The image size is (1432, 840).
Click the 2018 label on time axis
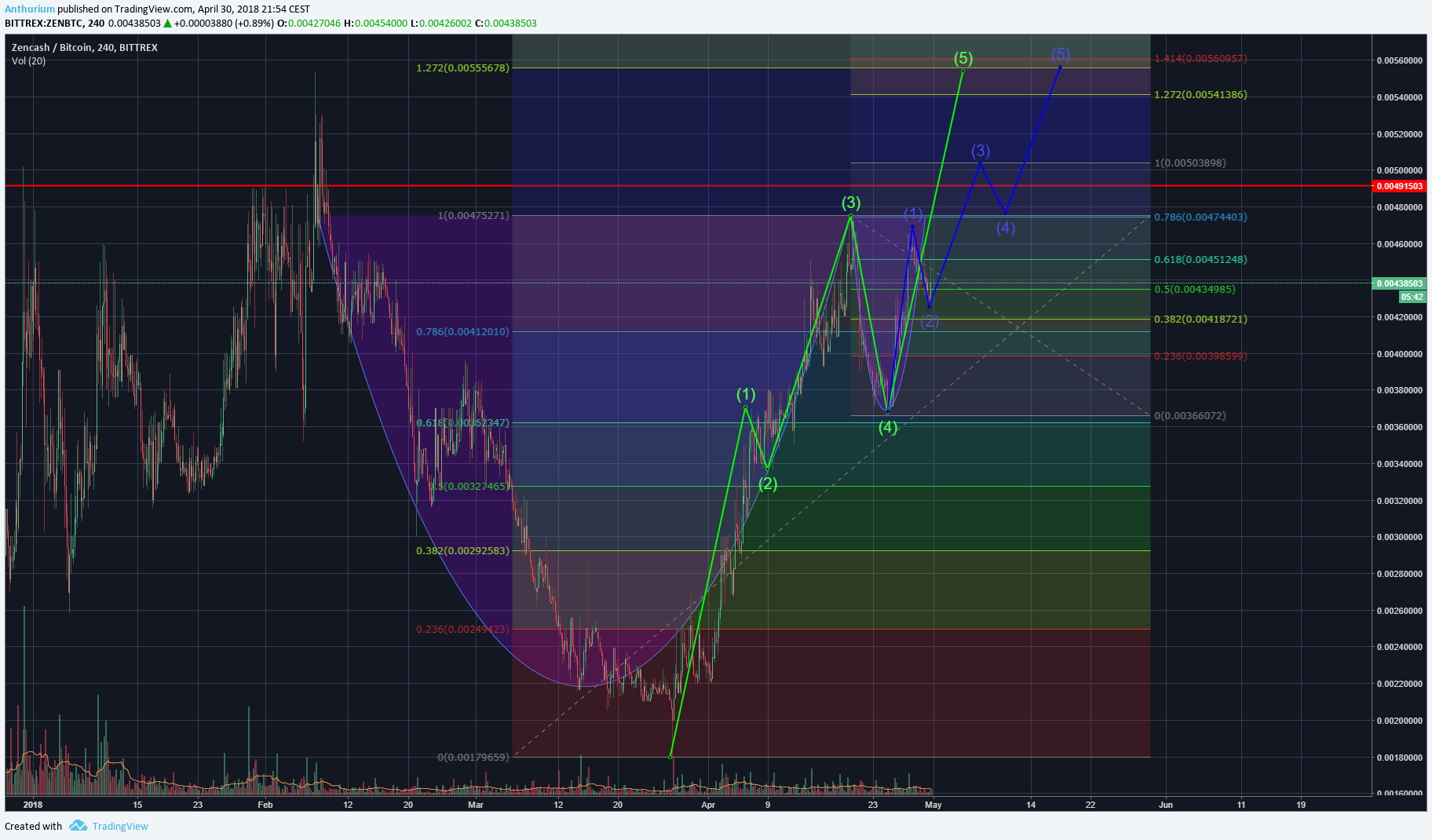point(33,805)
